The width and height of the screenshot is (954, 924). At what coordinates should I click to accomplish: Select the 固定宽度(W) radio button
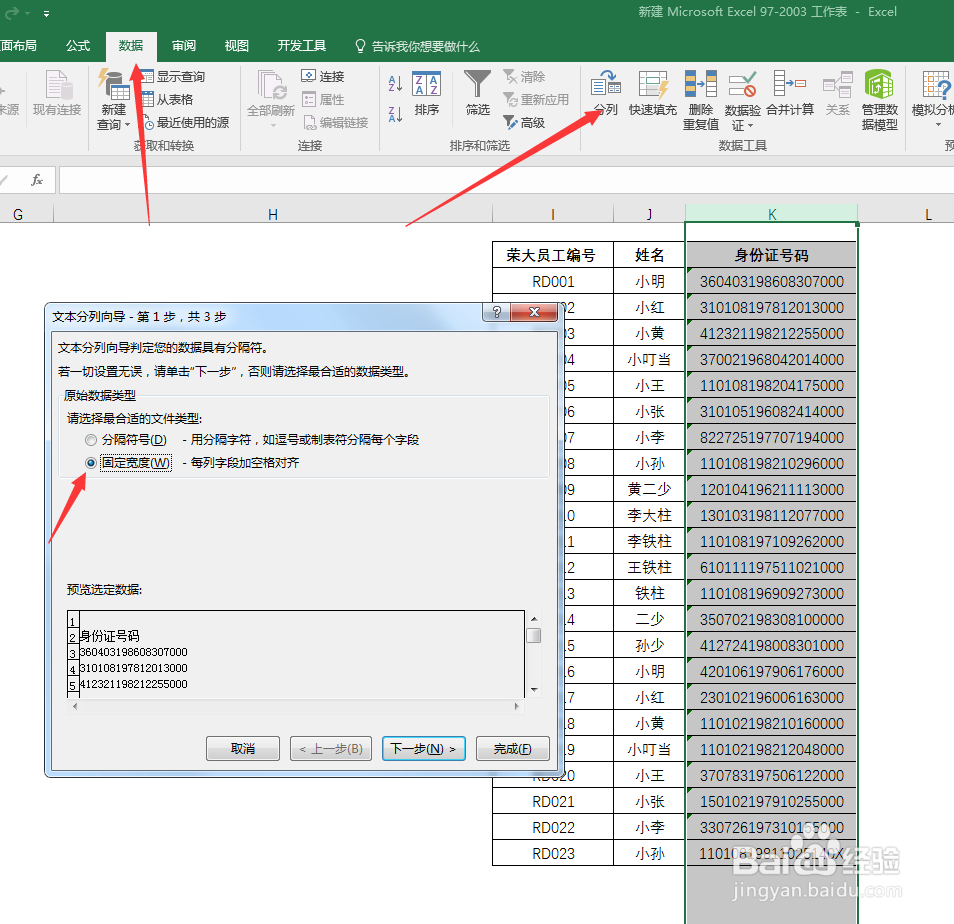pos(91,463)
